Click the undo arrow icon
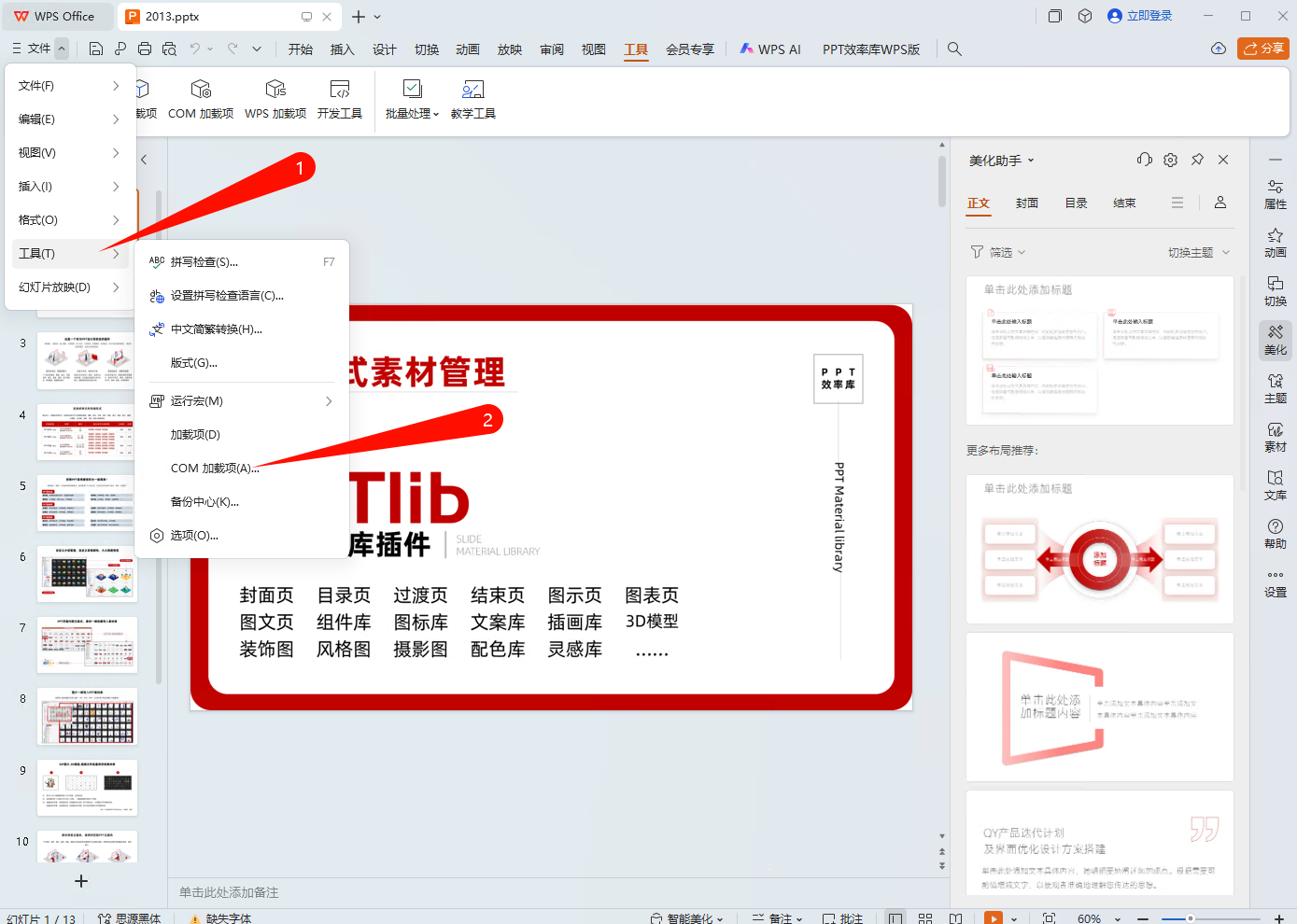The height and width of the screenshot is (924, 1297). pos(195,49)
